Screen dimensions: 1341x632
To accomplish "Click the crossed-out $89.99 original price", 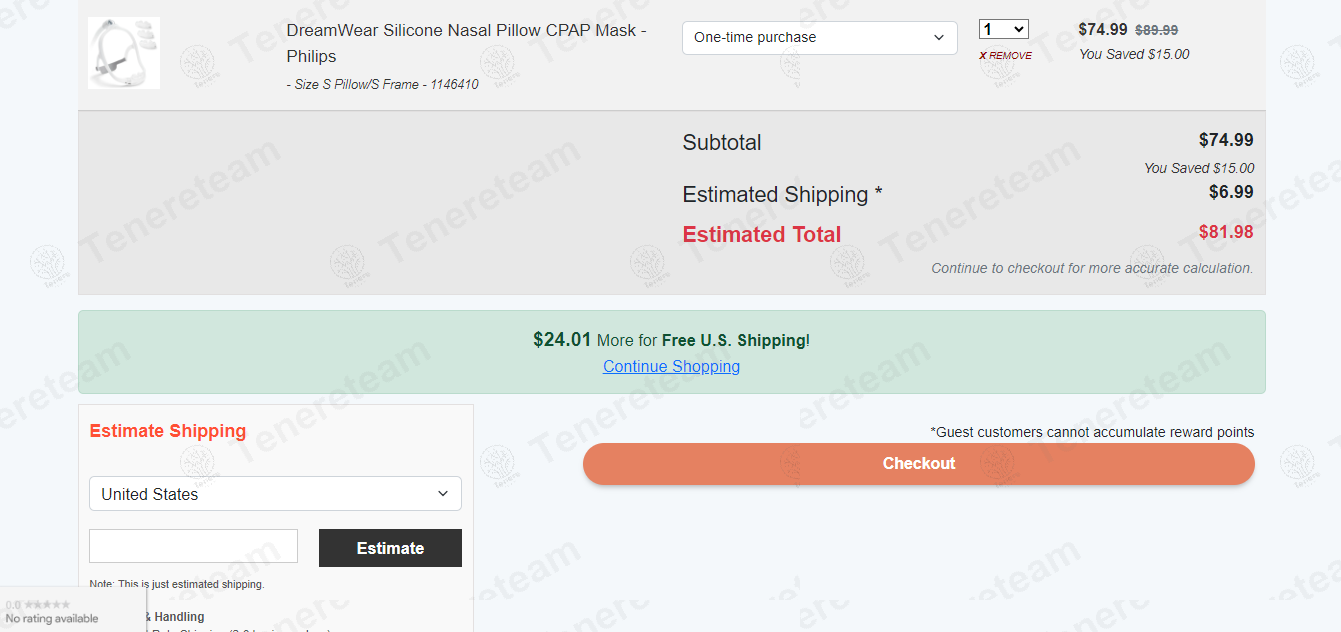I will [1156, 31].
